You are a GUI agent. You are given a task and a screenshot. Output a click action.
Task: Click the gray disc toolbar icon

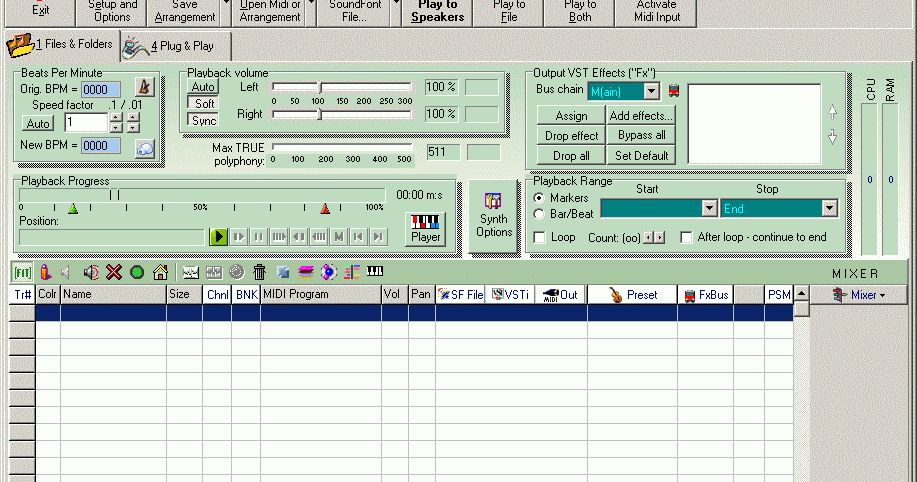pos(236,272)
